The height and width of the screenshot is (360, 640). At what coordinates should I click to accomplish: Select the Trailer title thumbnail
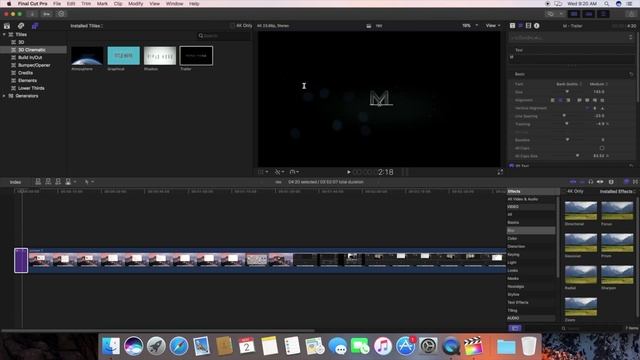pos(196,56)
